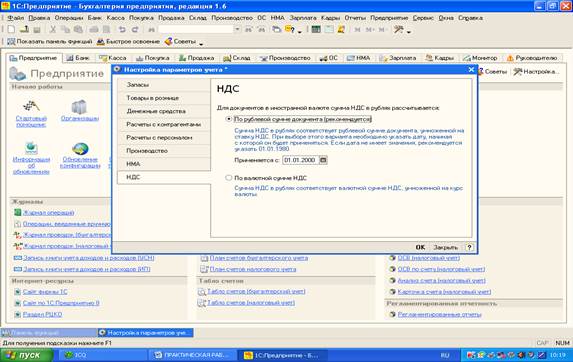This screenshot has width=573, height=362.
Task: Expand the arrow after Советы toolbar button
Action: [201, 44]
